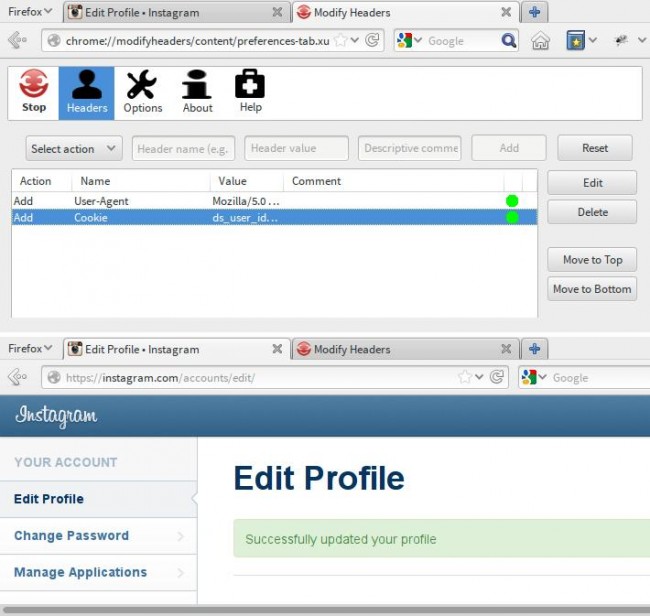Close Modify Headers tab in upper window
650x616 pixels.
click(x=506, y=12)
